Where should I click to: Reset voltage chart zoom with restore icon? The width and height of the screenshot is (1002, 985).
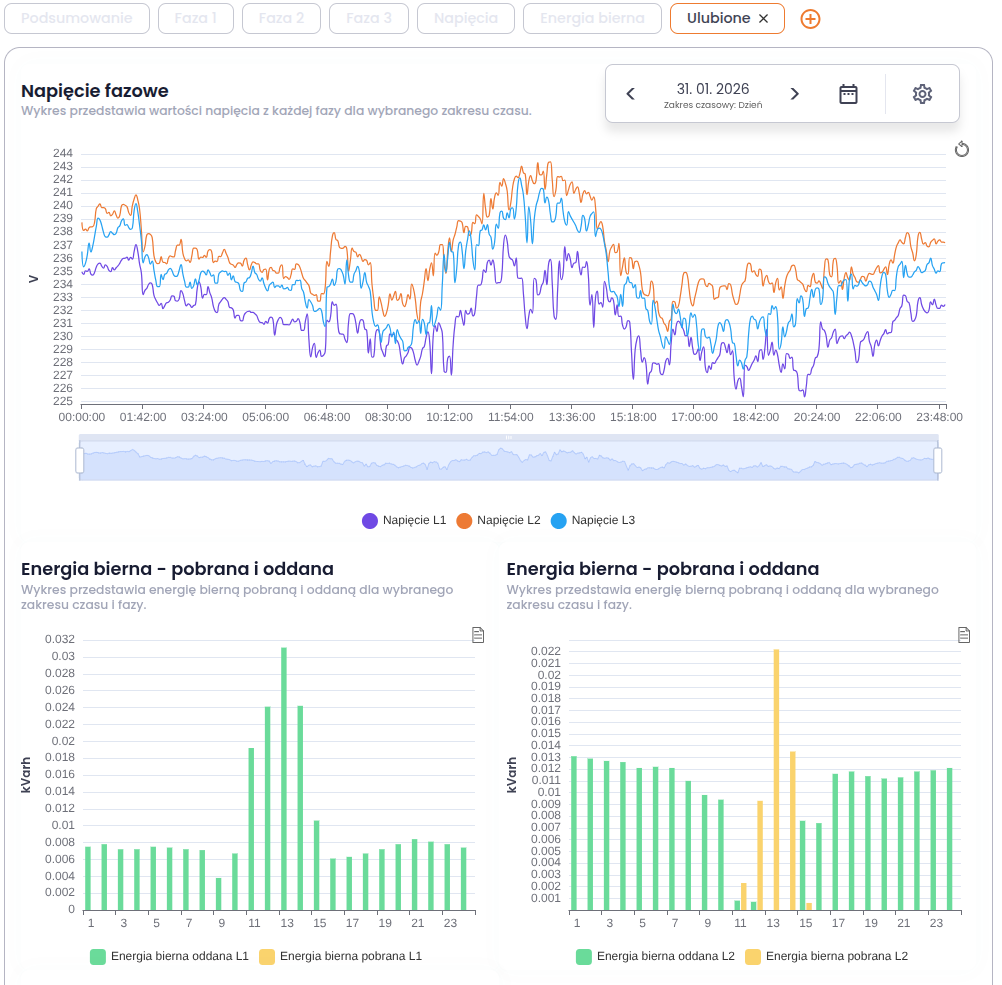click(962, 150)
